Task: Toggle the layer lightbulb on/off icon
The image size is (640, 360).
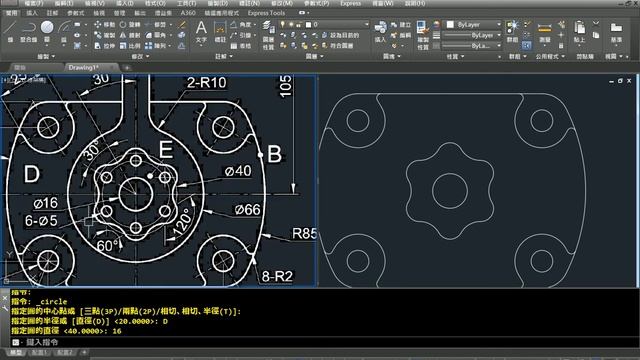Action: (282, 25)
